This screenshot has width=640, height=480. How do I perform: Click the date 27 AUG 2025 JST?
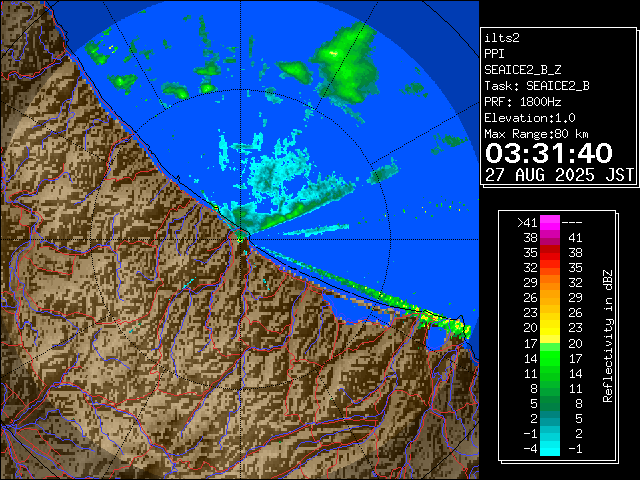click(x=559, y=174)
